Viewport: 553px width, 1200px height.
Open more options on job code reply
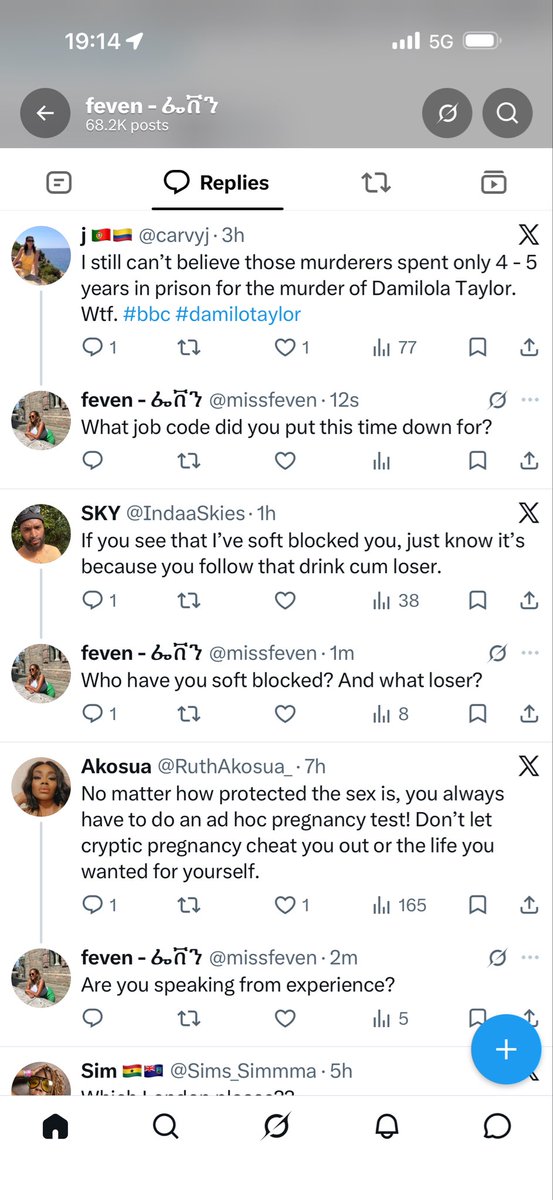pyautogui.click(x=529, y=401)
